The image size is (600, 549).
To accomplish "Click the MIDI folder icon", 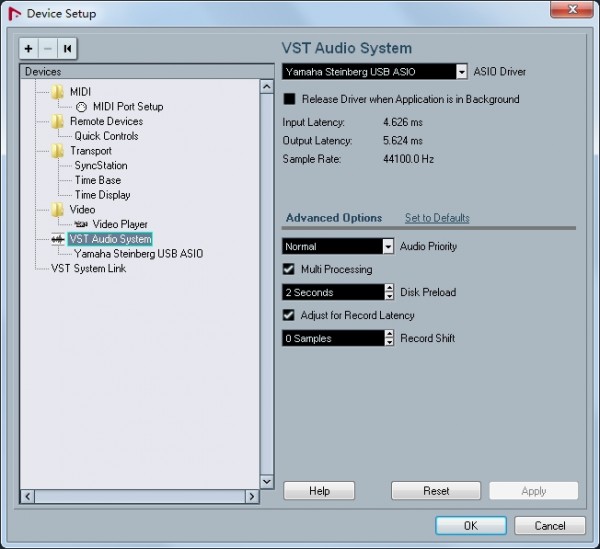I will pyautogui.click(x=57, y=92).
